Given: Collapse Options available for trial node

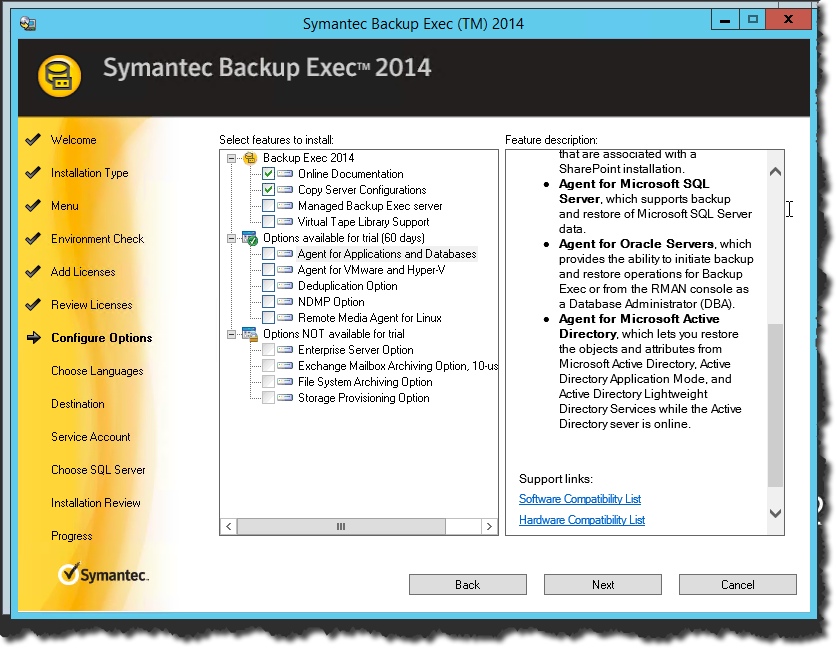Looking at the screenshot, I should click(231, 239).
